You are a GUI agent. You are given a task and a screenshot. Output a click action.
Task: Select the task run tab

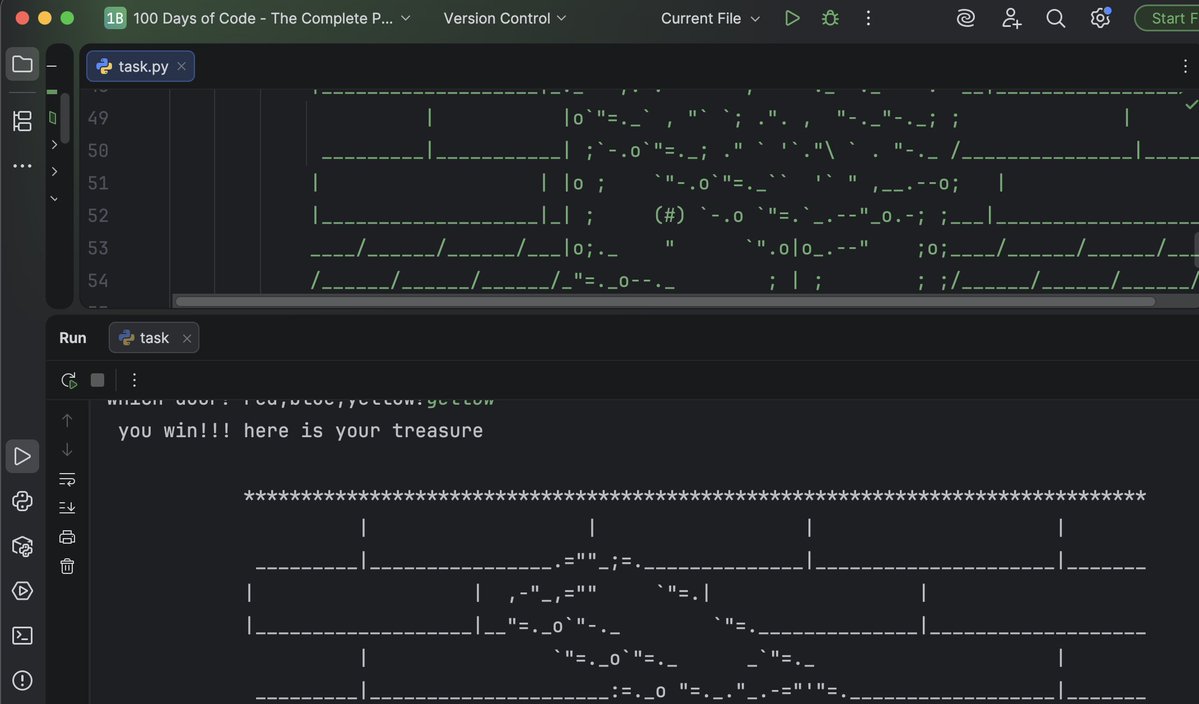[x=154, y=338]
